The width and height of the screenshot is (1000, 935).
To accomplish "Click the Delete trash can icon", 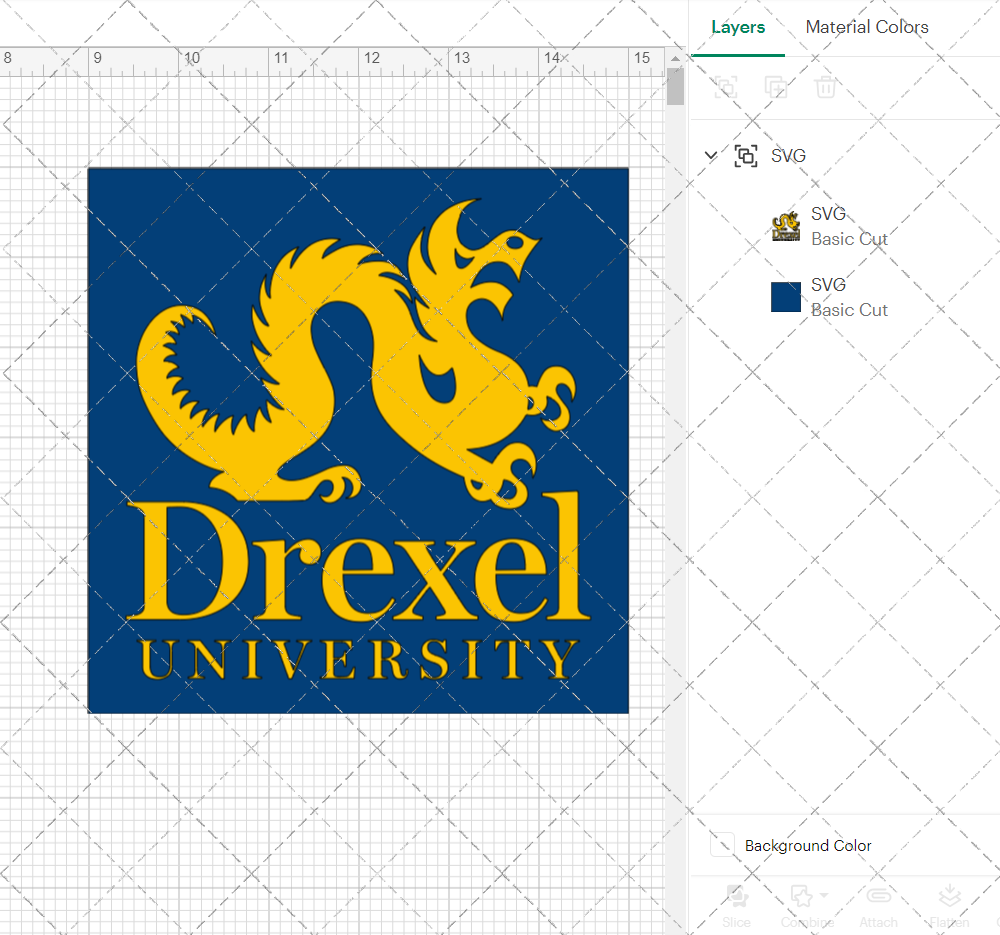I will tap(825, 87).
